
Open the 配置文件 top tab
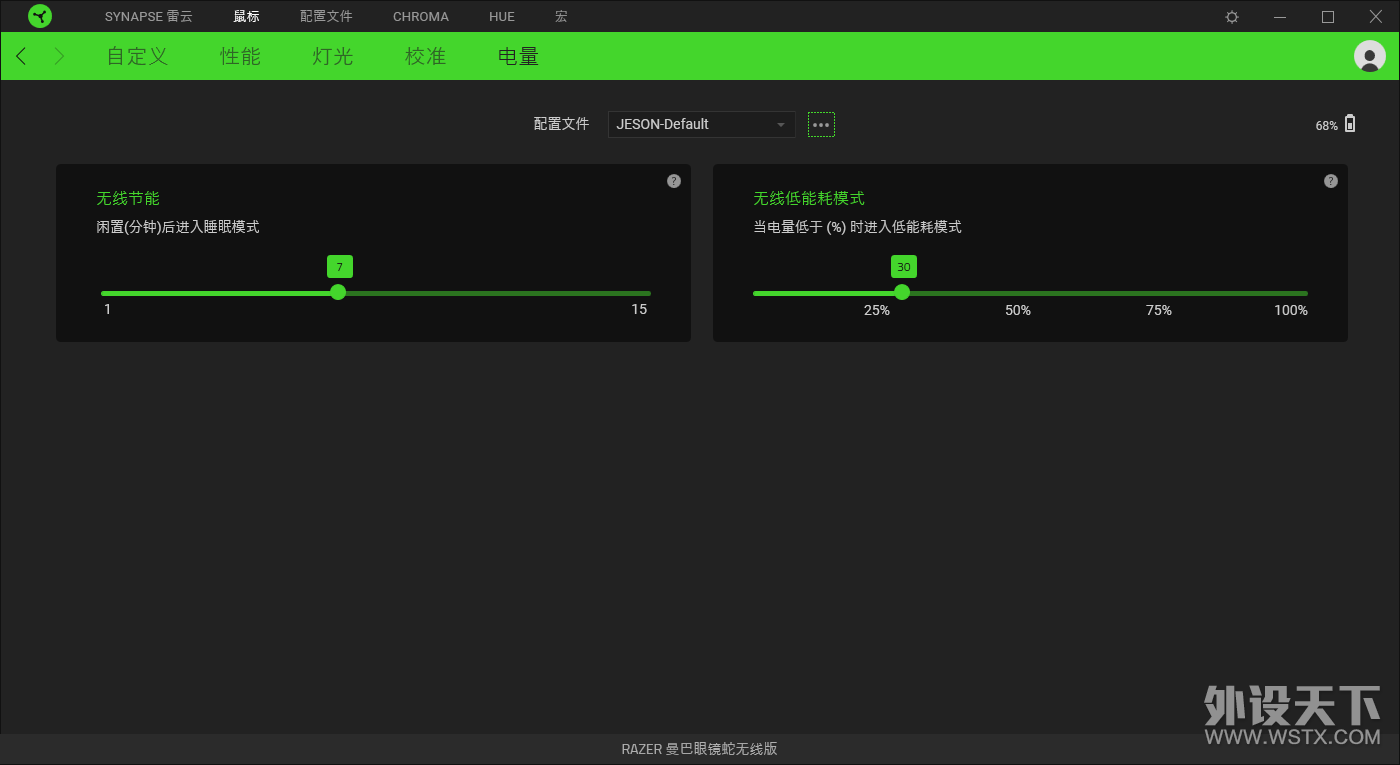(x=326, y=17)
